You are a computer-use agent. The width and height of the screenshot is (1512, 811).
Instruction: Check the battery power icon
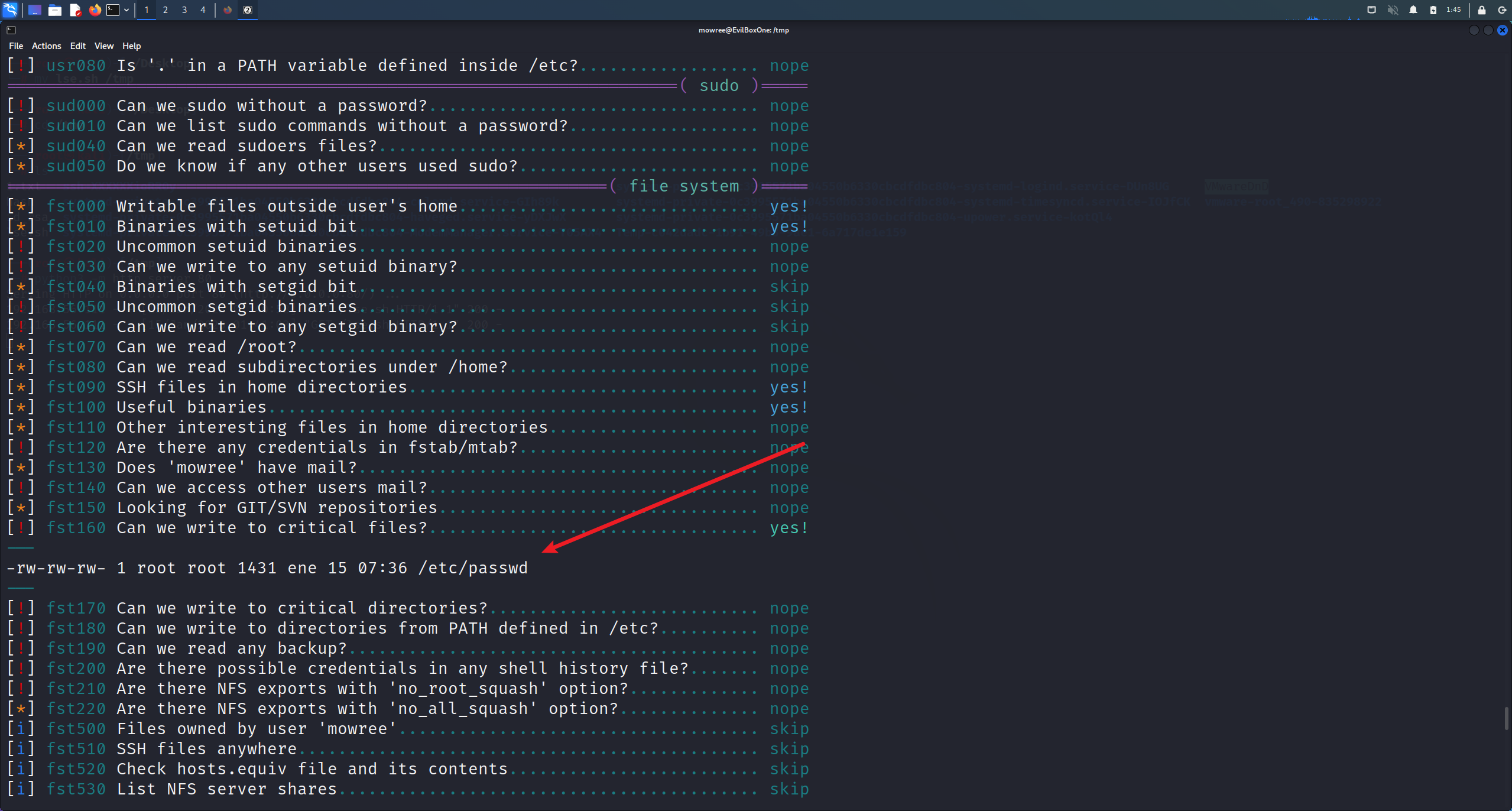coord(1433,10)
